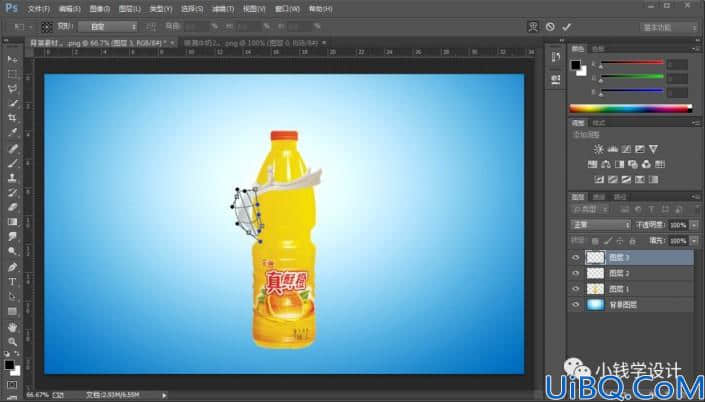Open the layer fill slider arrow
The image size is (705, 402).
click(694, 241)
